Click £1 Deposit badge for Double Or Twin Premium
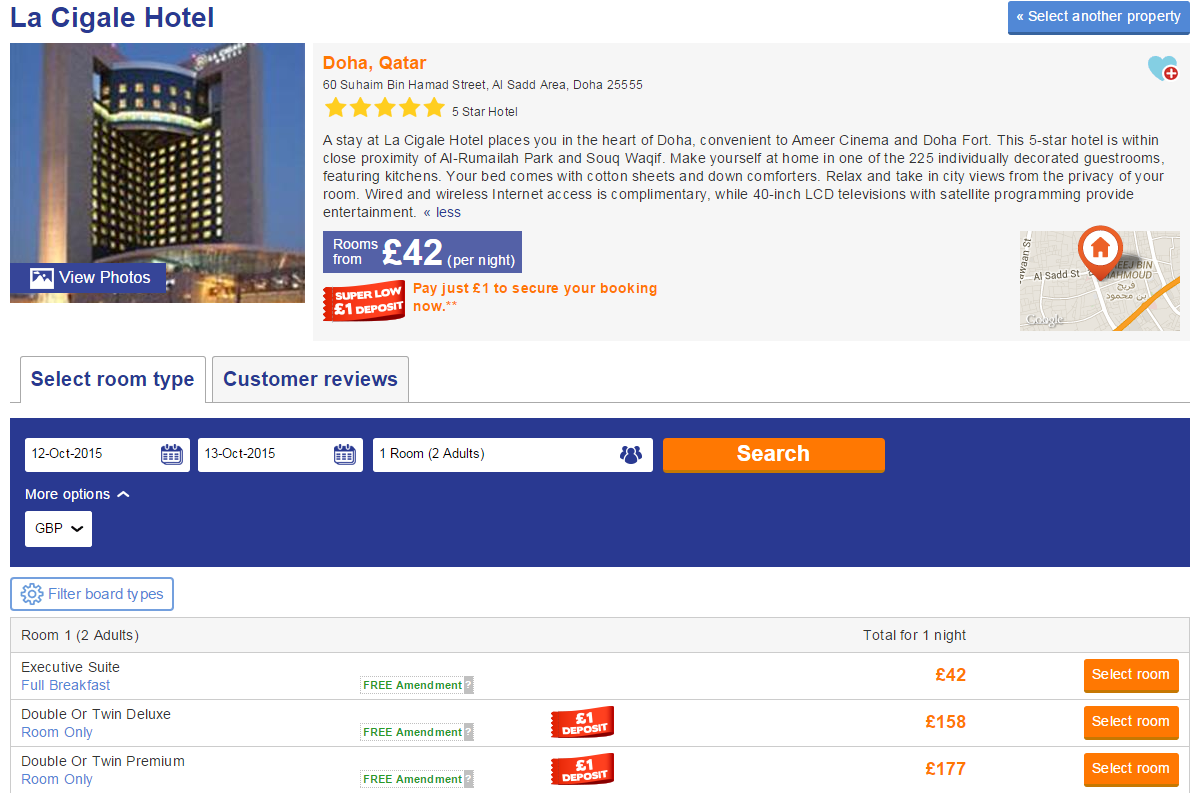 [x=582, y=769]
